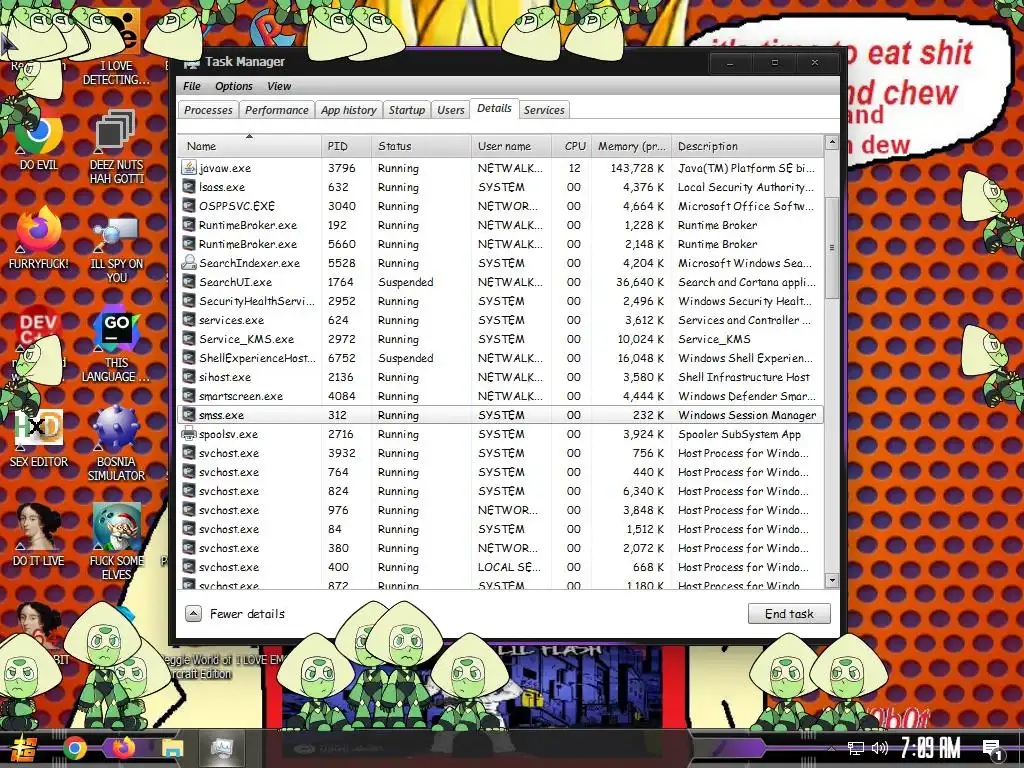Switch to the Performance tab
The width and height of the screenshot is (1024, 768).
click(x=276, y=110)
